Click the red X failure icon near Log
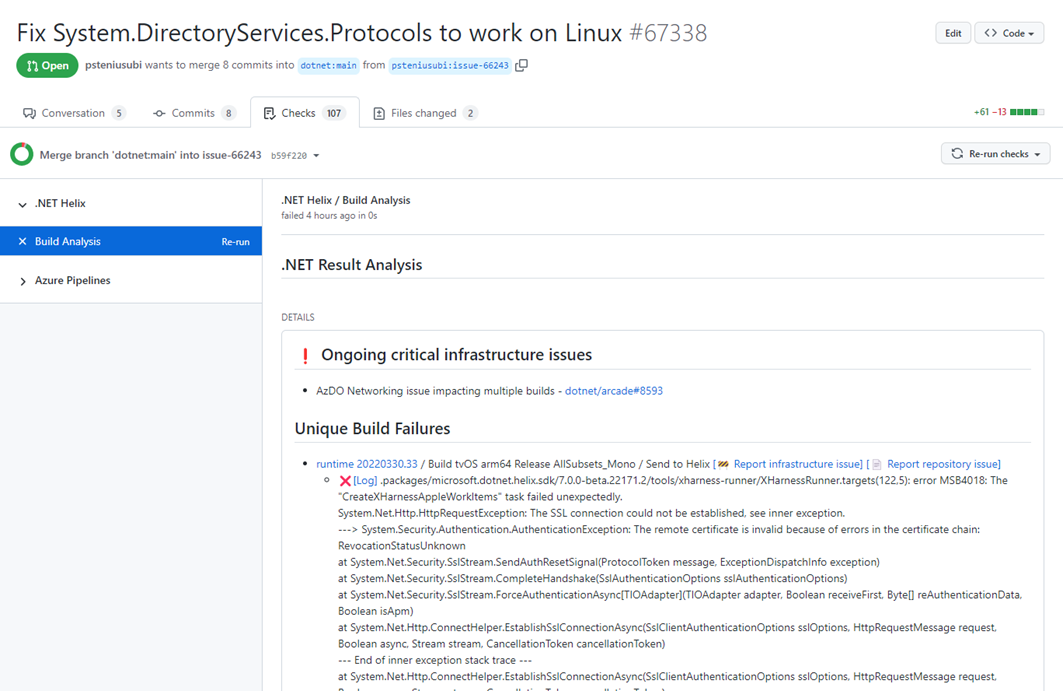 (345, 481)
